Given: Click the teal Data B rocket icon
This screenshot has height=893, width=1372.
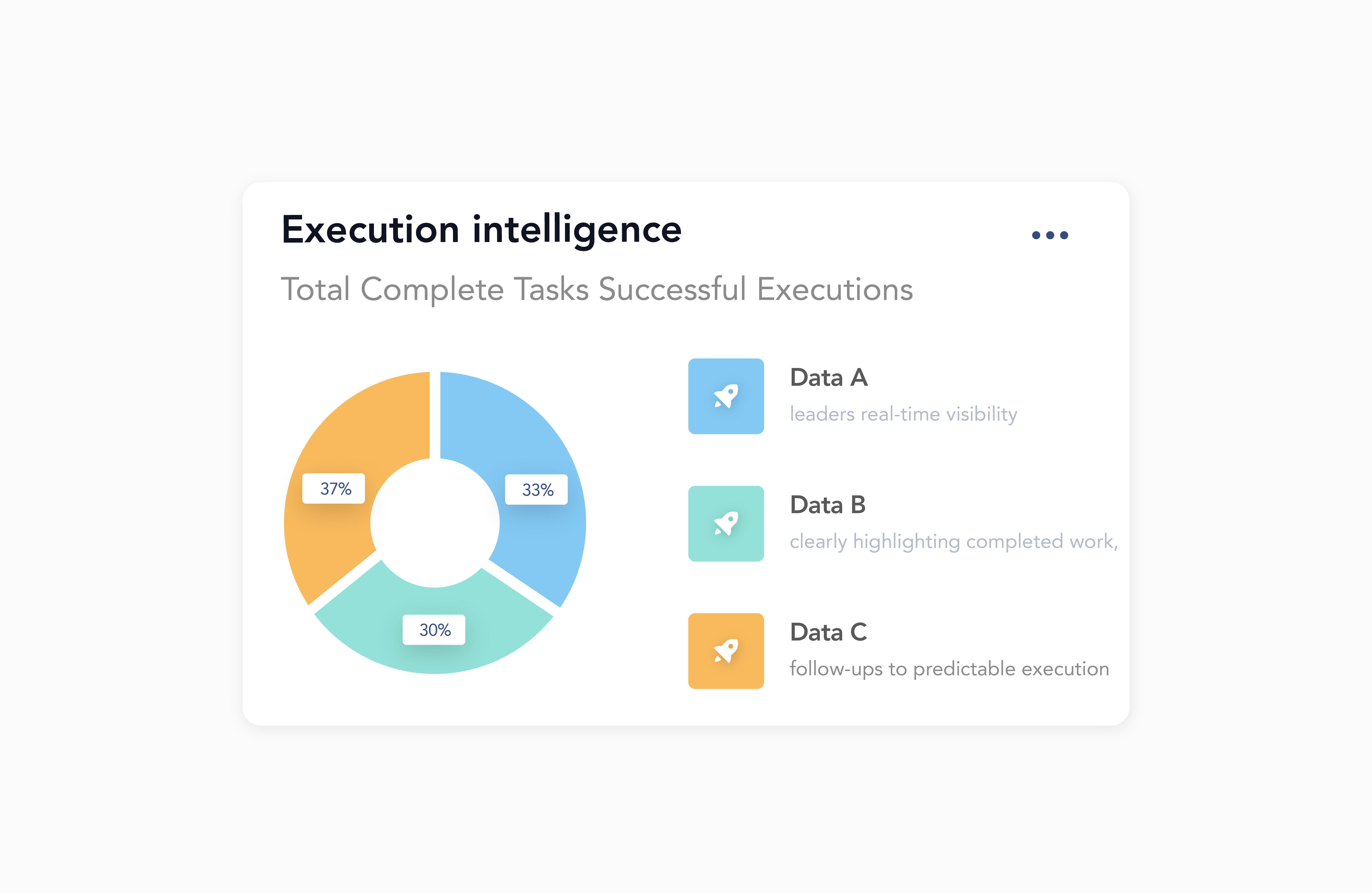Looking at the screenshot, I should 726,524.
